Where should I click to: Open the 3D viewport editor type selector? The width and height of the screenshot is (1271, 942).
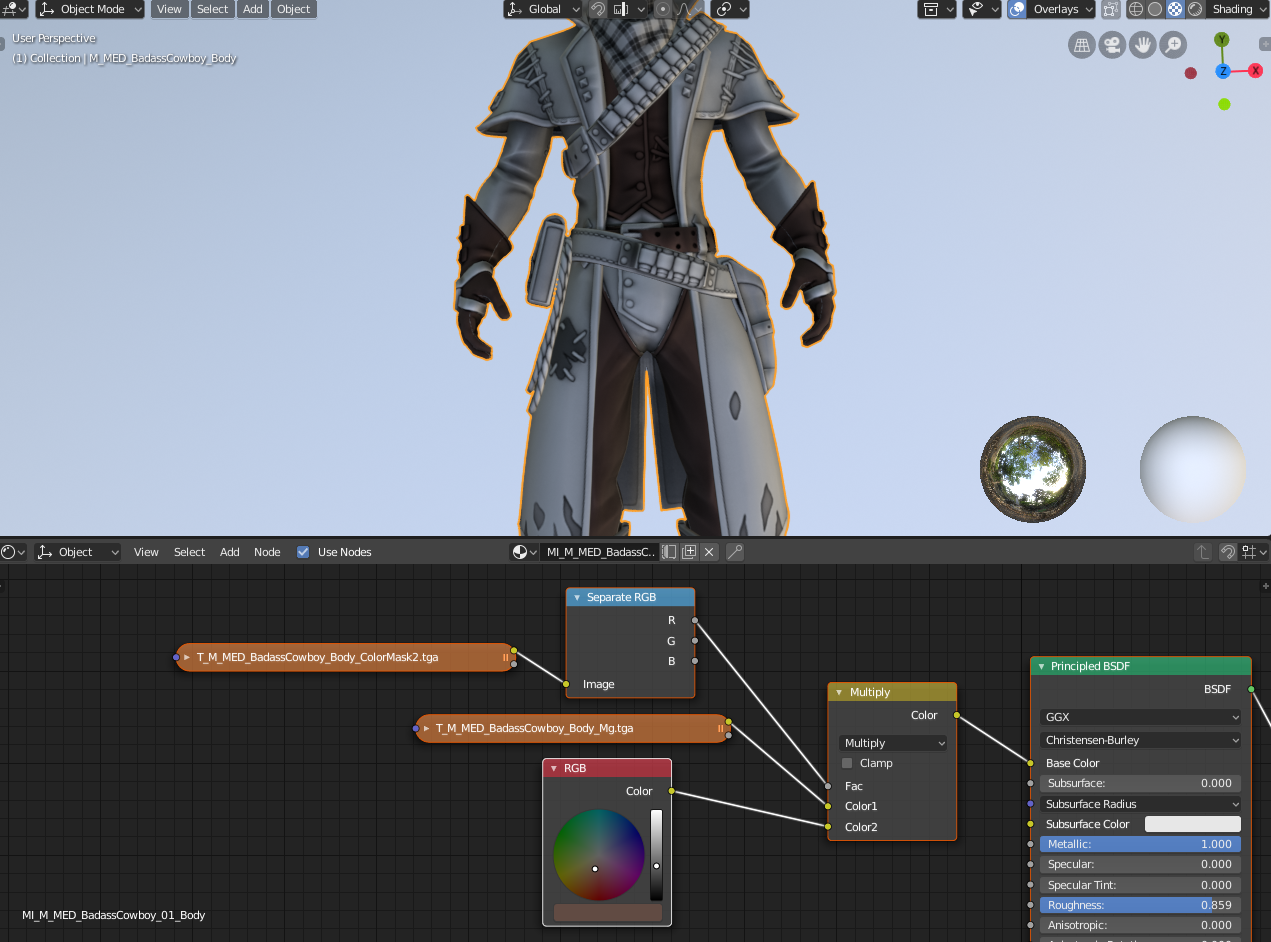pos(14,9)
